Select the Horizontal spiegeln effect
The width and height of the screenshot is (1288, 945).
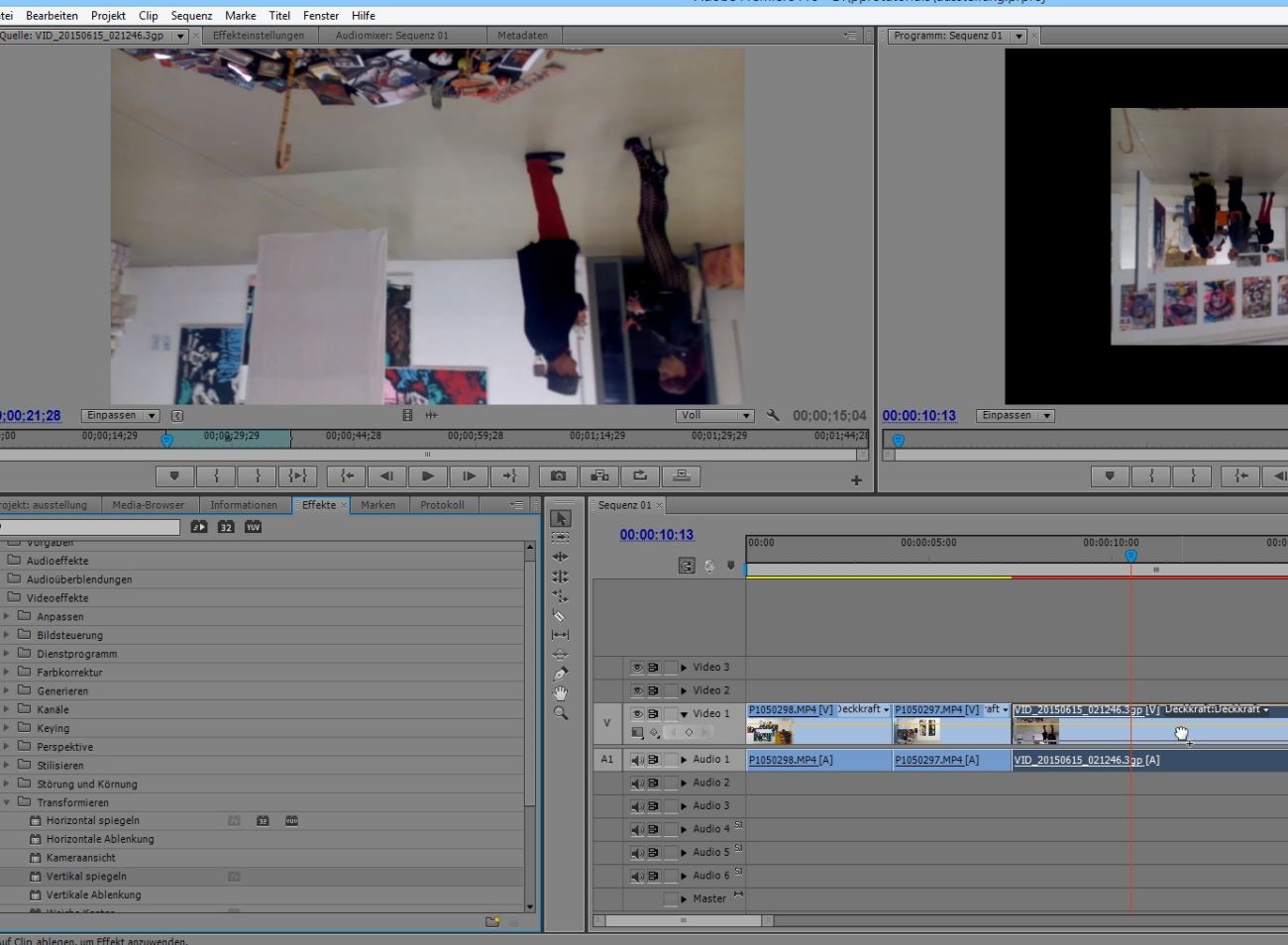click(x=93, y=821)
